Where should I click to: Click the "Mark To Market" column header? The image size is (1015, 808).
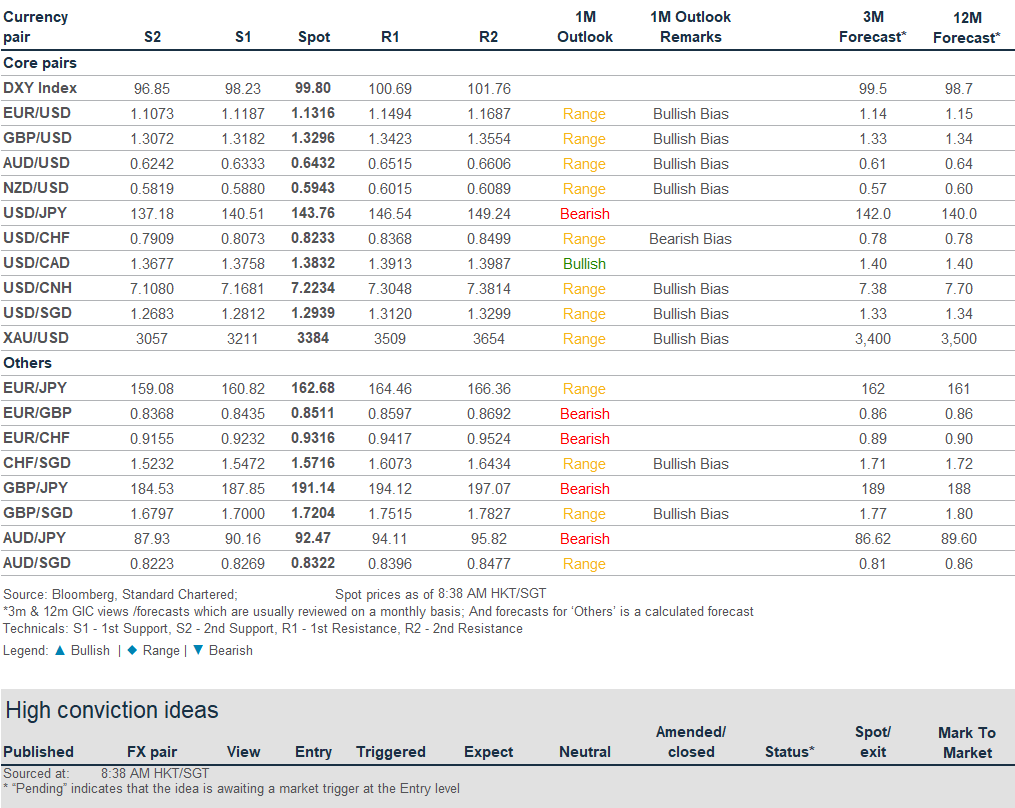click(x=967, y=743)
